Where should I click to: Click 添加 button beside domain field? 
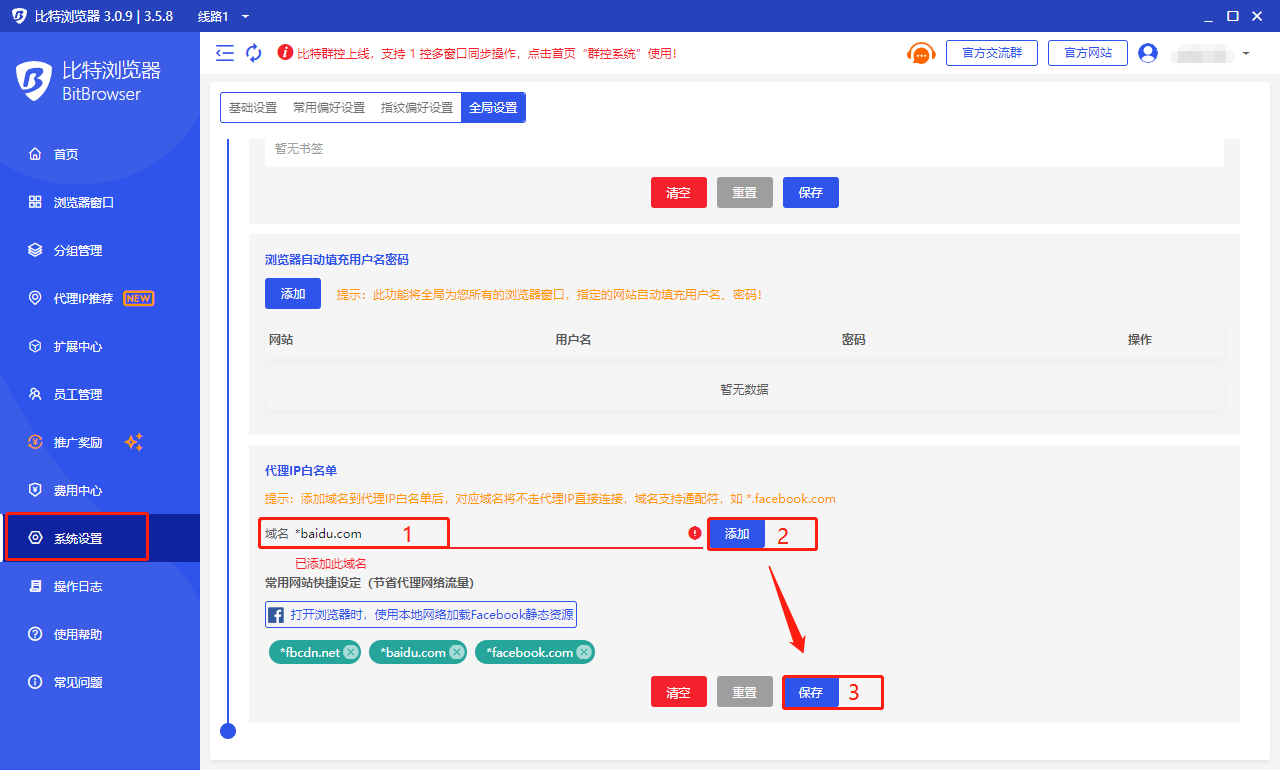point(737,534)
